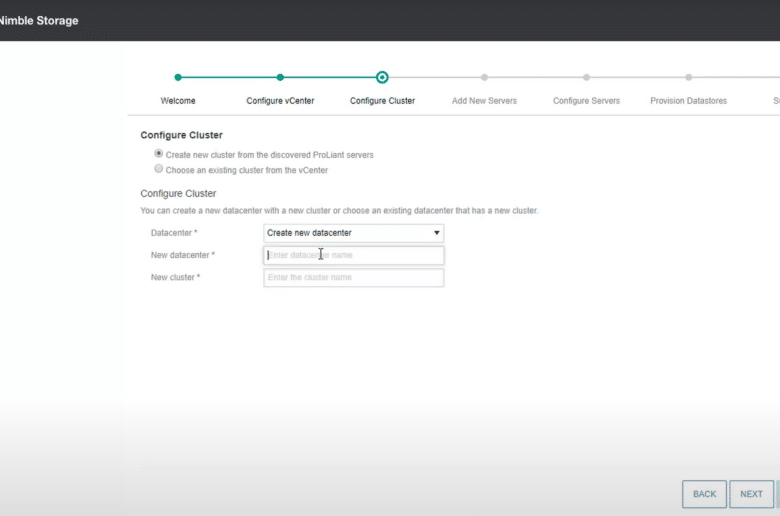
Task: Click the Configure vCenter progress dot
Action: [x=280, y=77]
